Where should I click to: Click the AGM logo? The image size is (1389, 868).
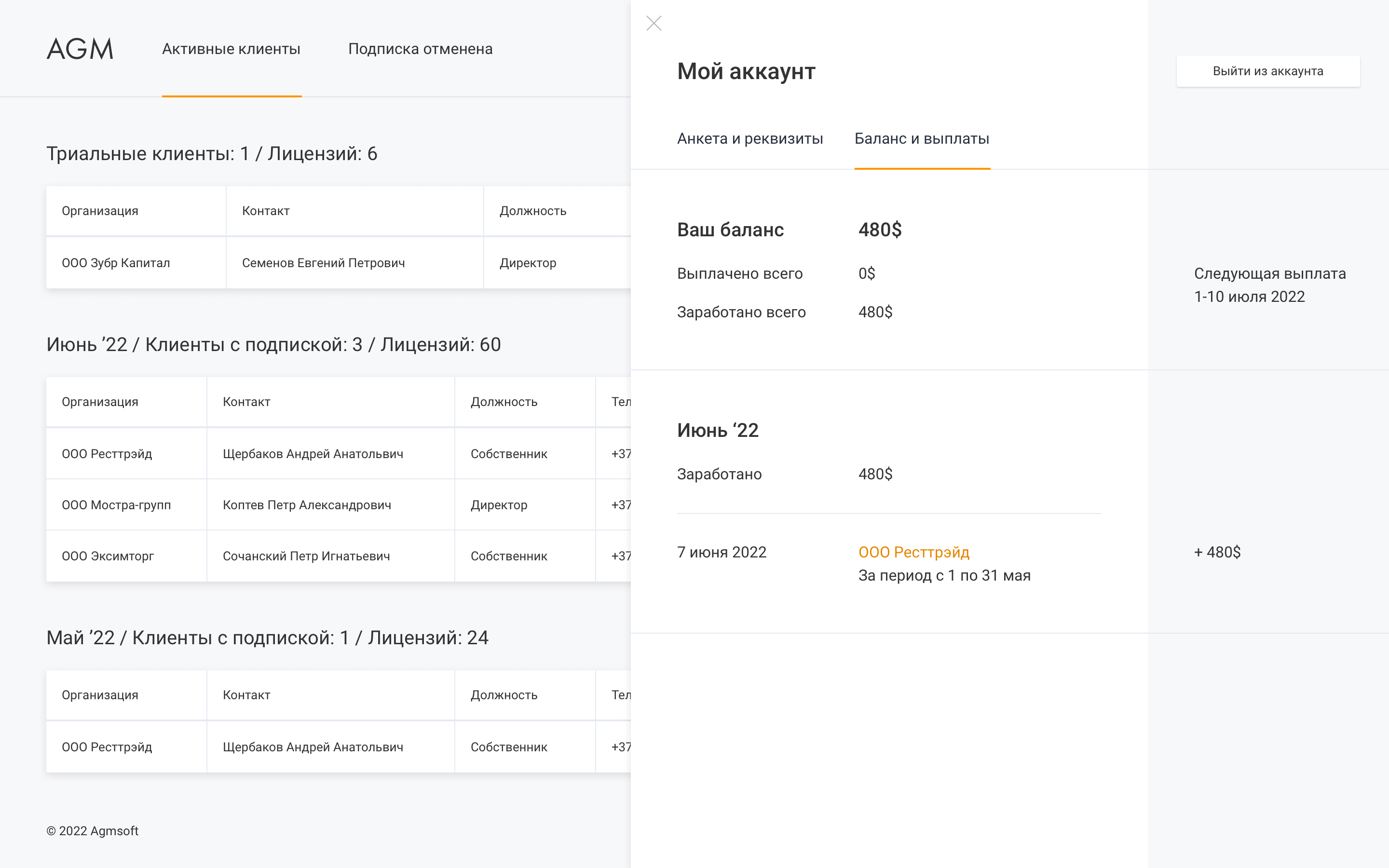click(80, 49)
